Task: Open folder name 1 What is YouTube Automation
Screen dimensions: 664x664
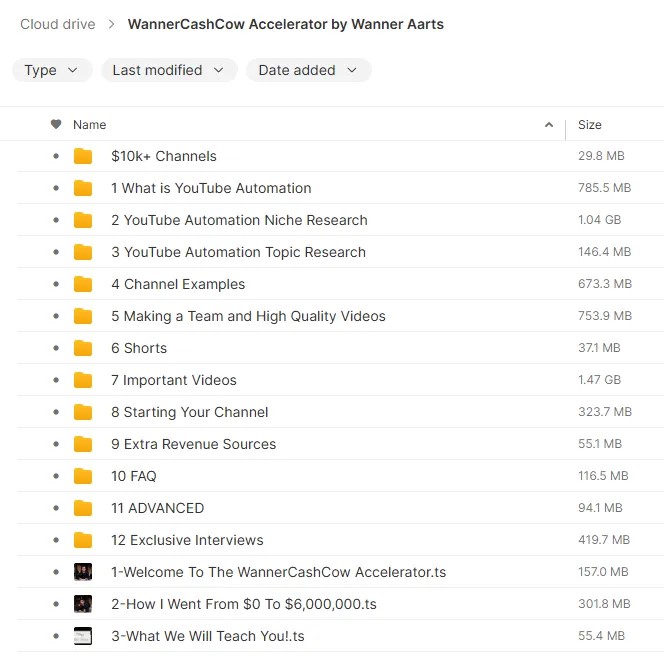Action: [211, 188]
